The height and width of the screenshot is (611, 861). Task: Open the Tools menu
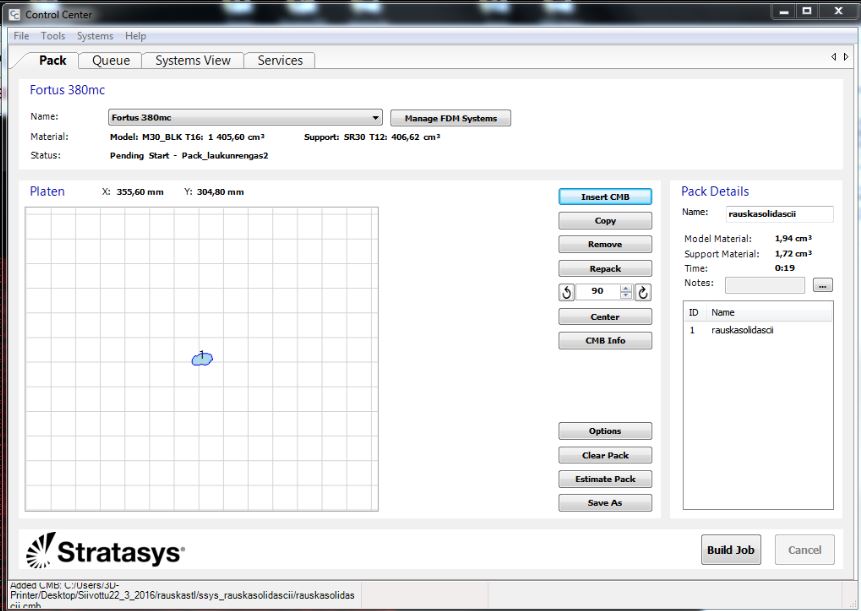coord(53,36)
